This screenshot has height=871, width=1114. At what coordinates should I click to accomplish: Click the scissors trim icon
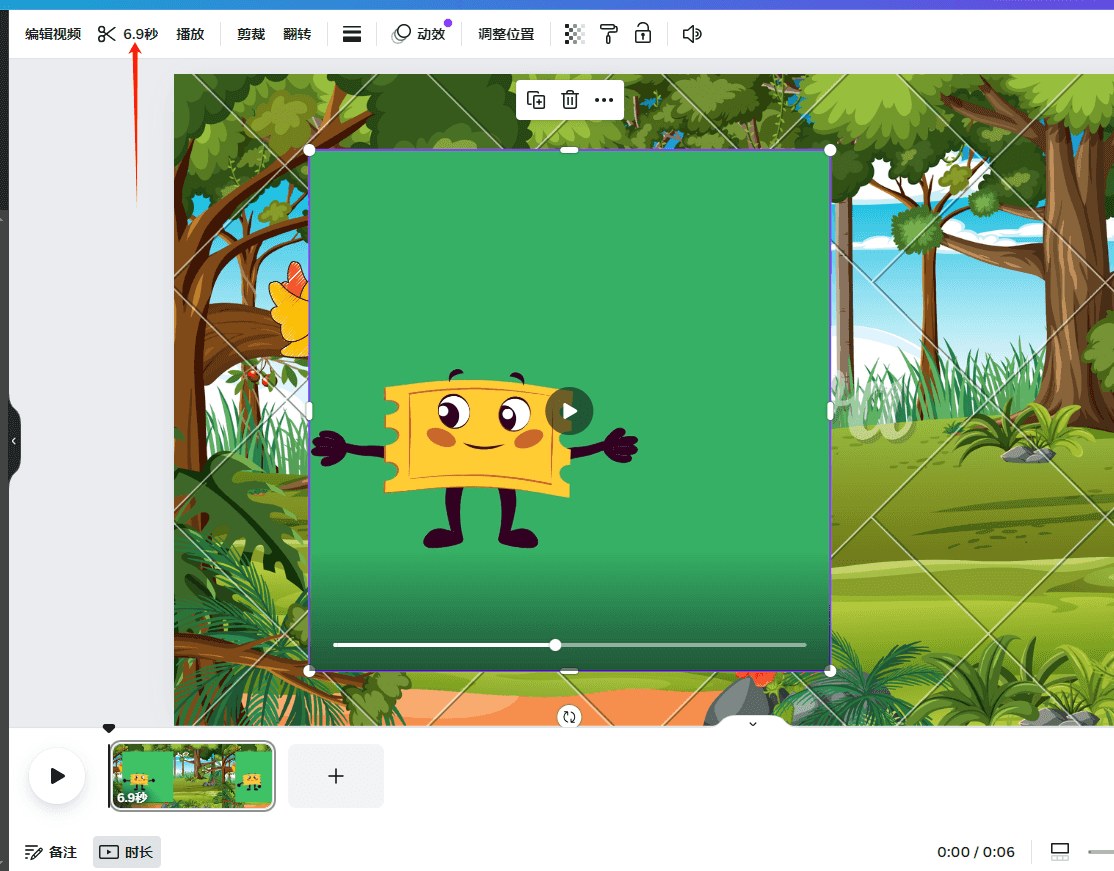tap(107, 34)
